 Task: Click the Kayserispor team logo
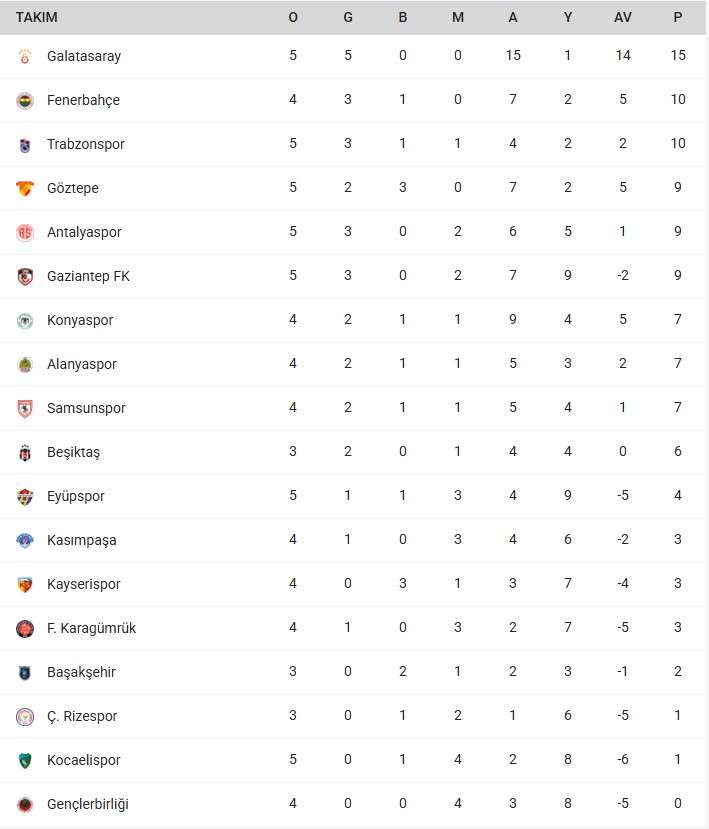pos(25,585)
